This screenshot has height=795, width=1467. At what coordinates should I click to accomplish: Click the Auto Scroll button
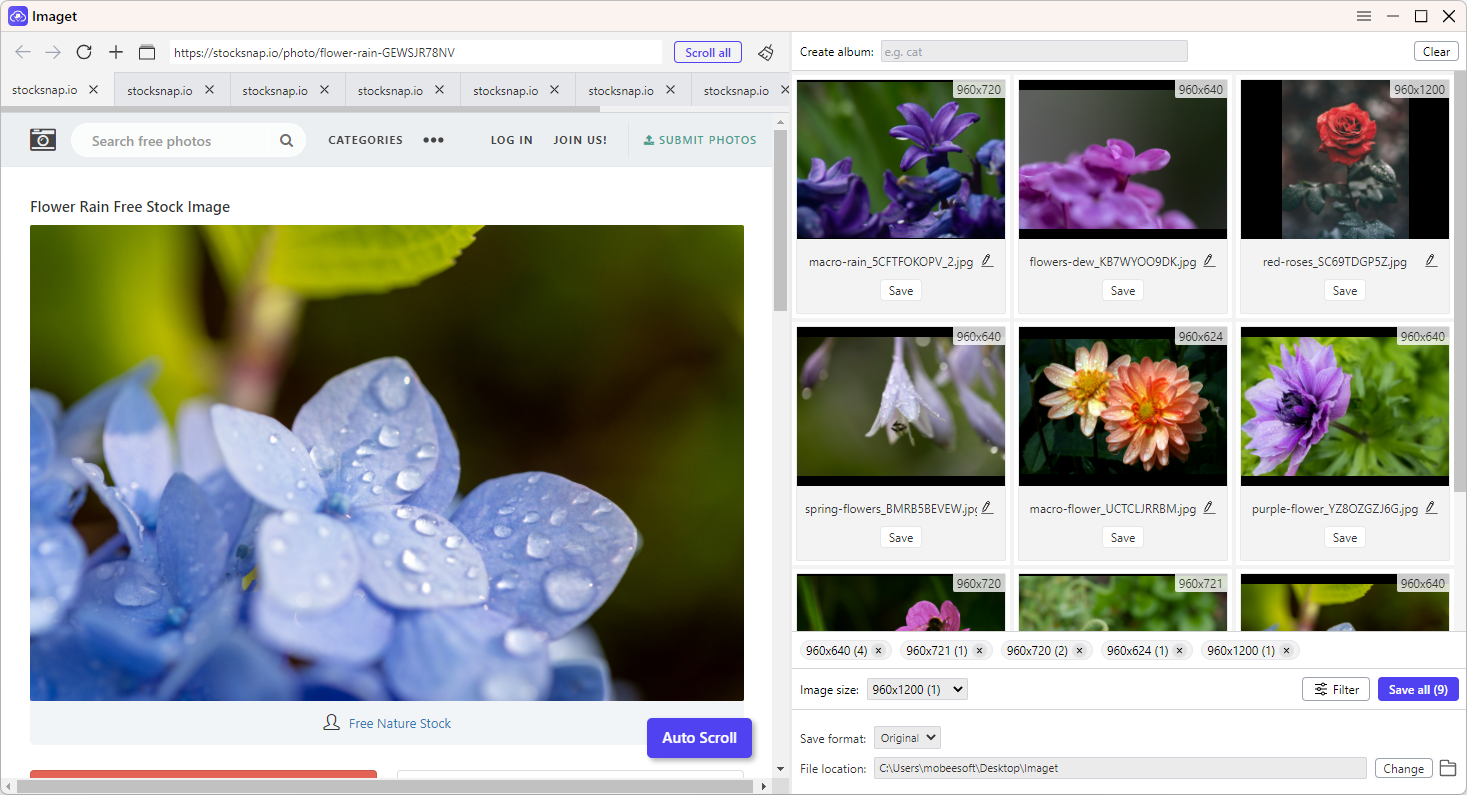(699, 738)
